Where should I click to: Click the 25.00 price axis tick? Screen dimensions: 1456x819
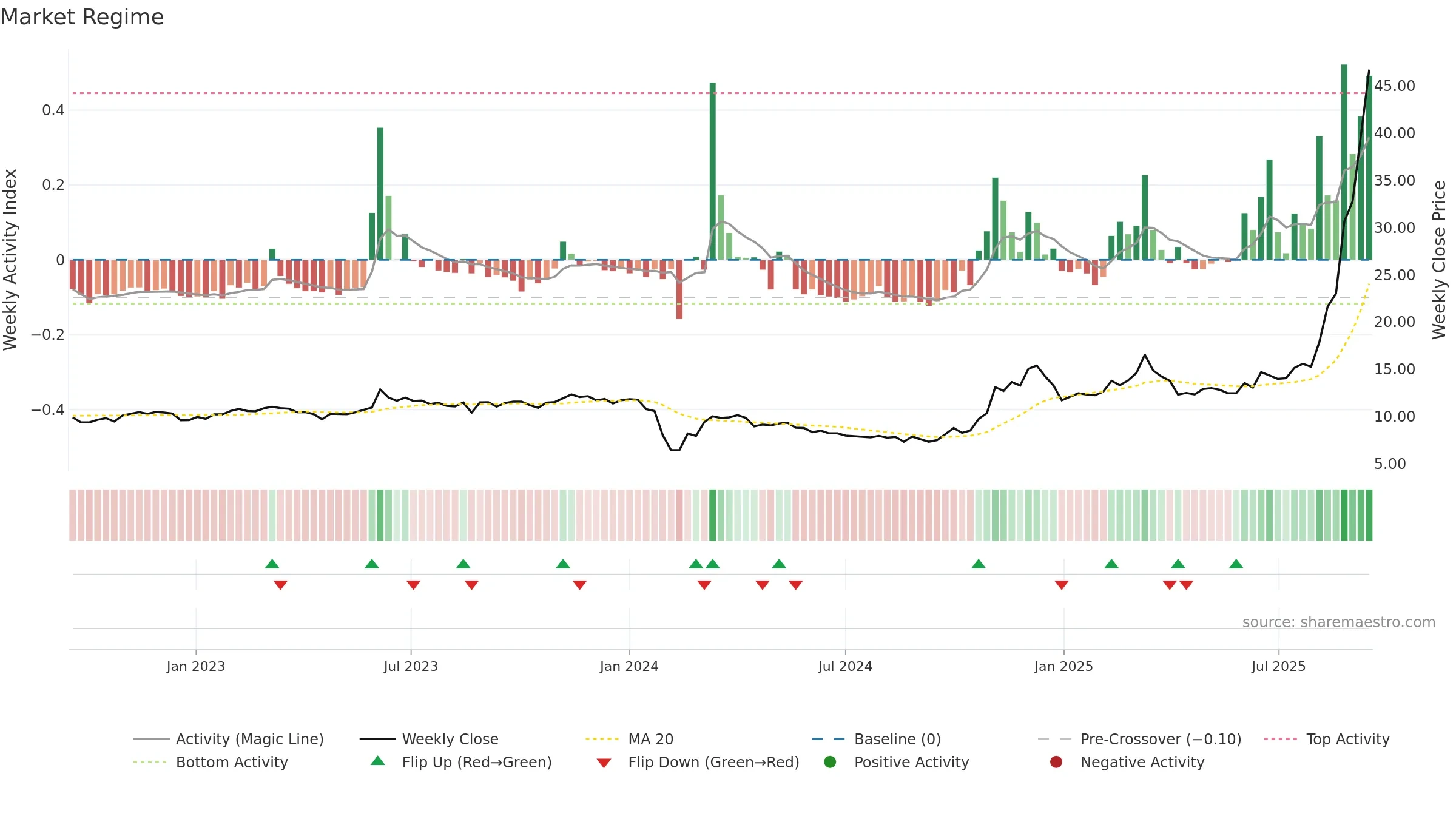point(1394,275)
